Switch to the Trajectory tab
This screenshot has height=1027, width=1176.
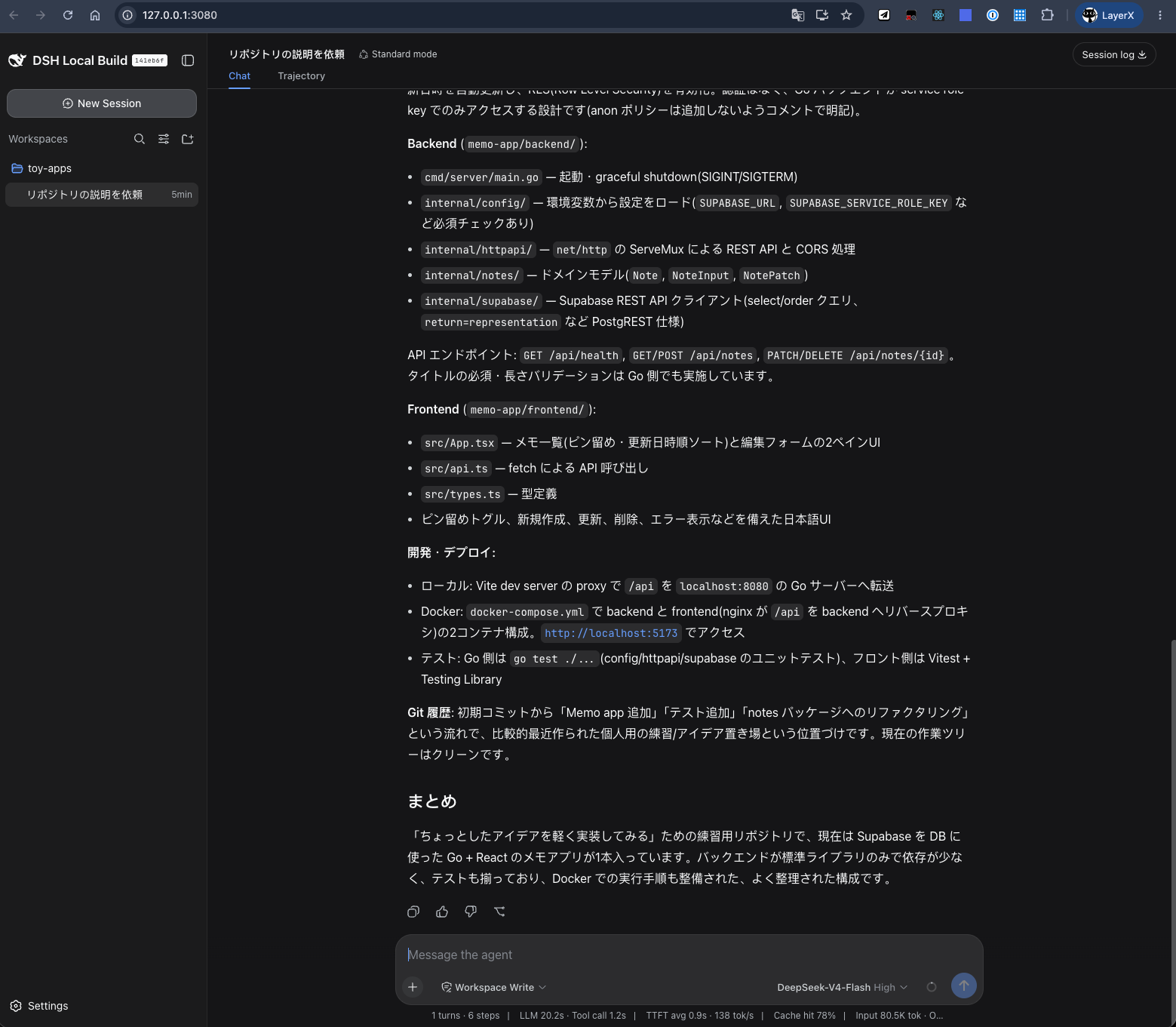coord(301,76)
